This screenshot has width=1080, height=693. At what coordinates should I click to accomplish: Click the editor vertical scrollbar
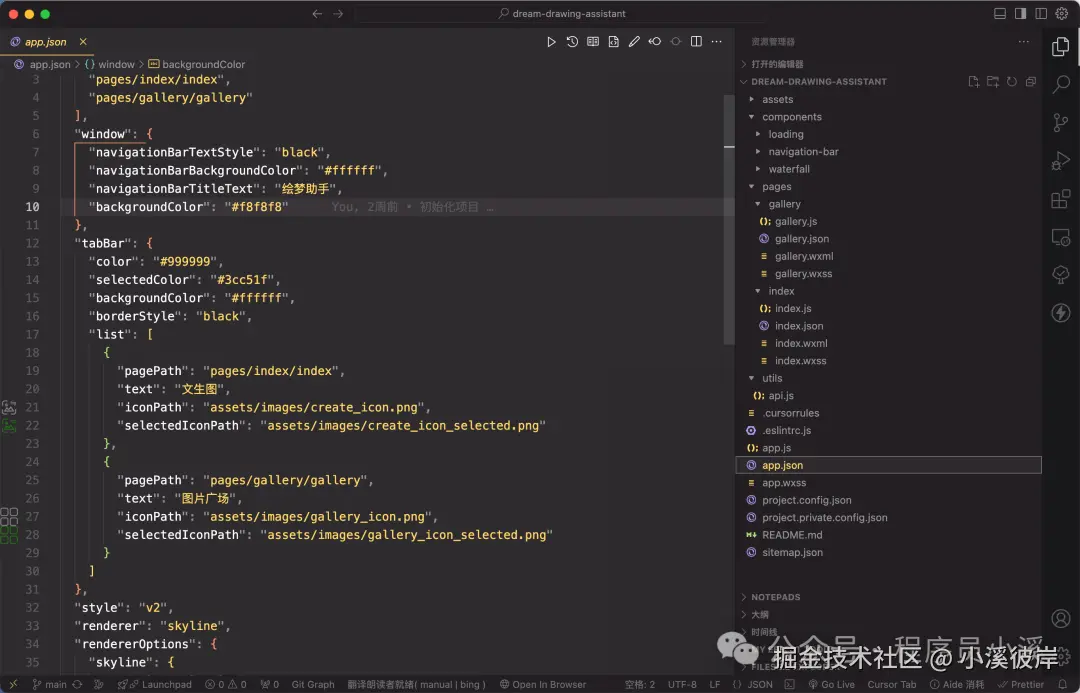coord(729,220)
